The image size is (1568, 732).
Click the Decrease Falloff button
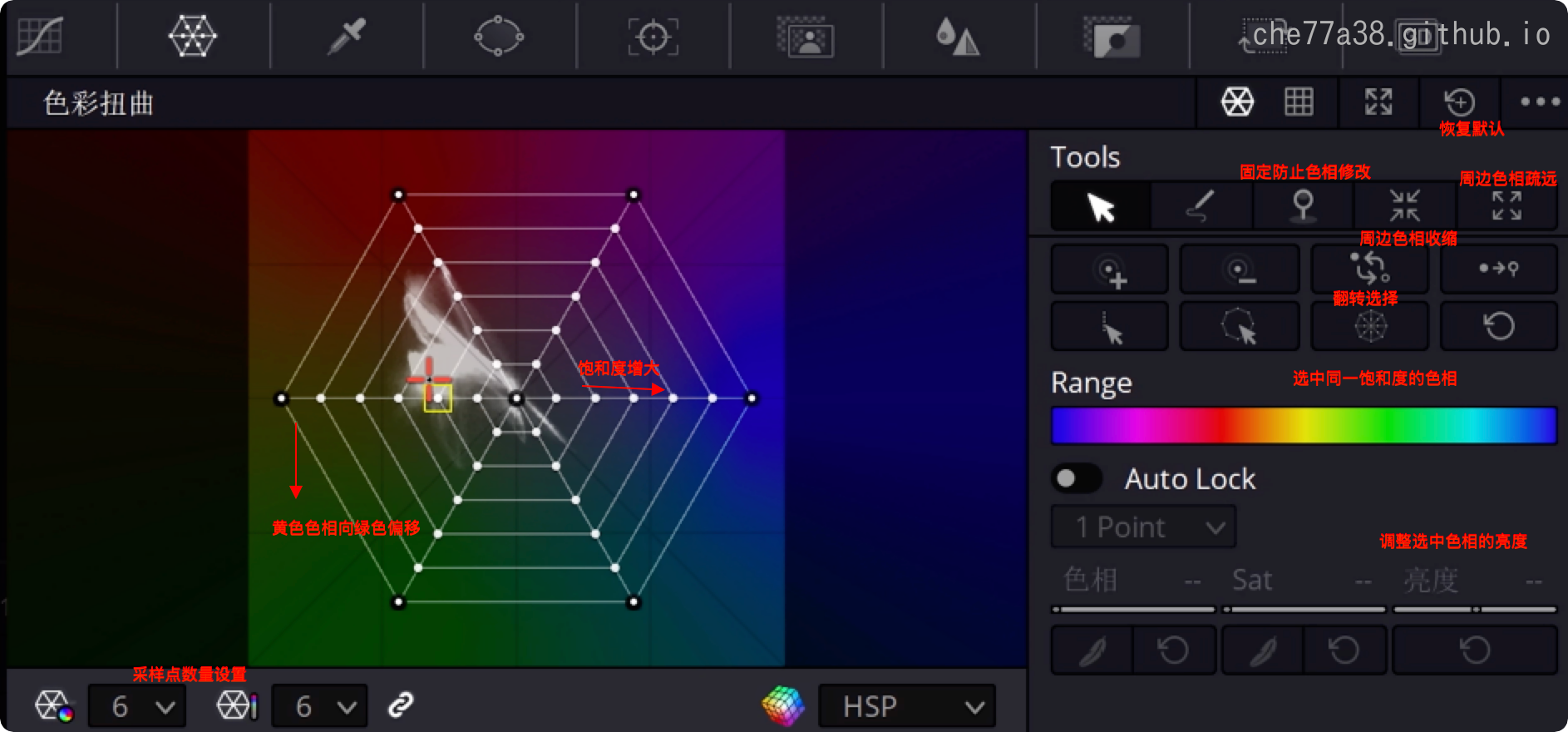tap(1239, 270)
